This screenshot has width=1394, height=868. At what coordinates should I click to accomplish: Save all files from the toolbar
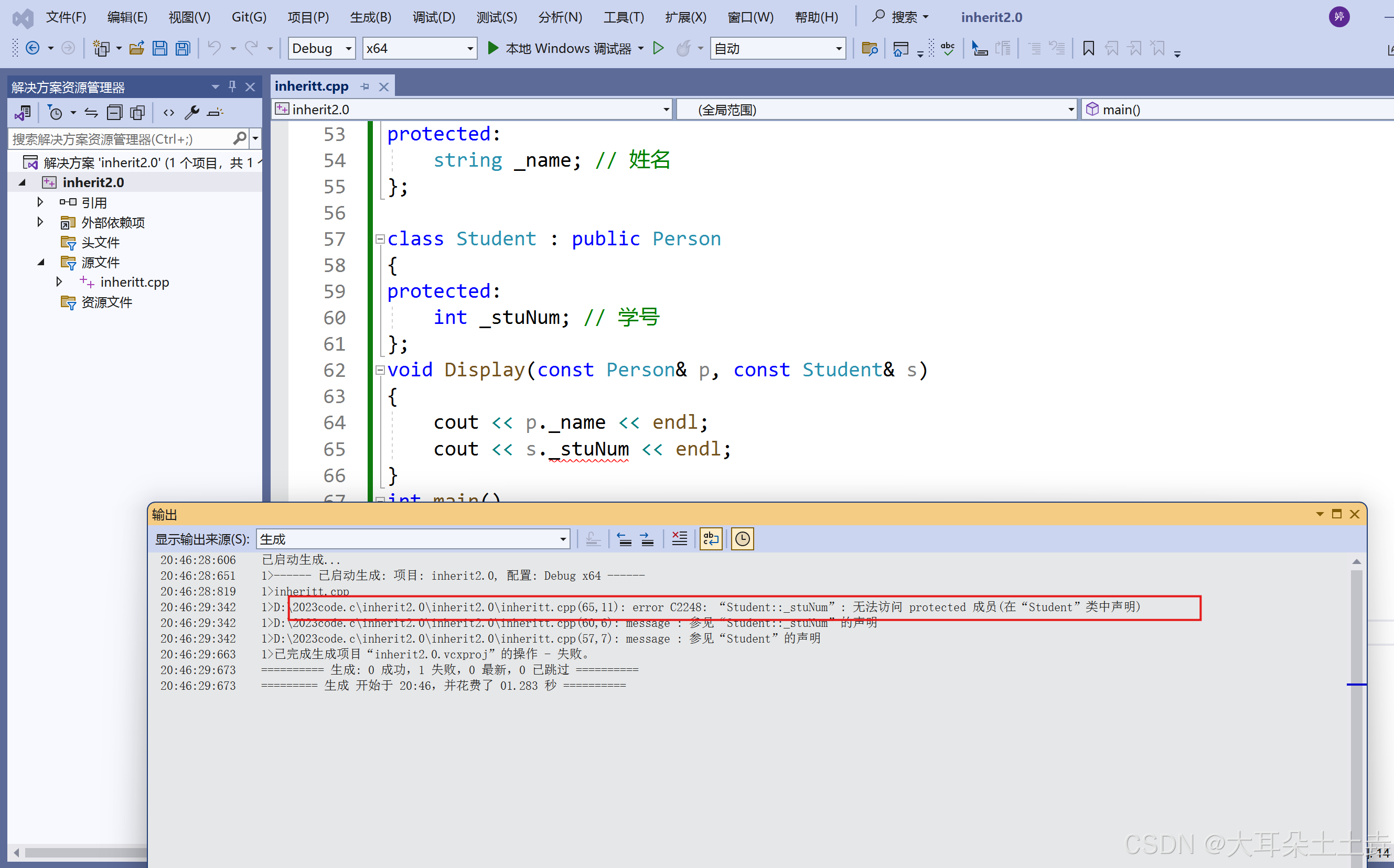[183, 48]
